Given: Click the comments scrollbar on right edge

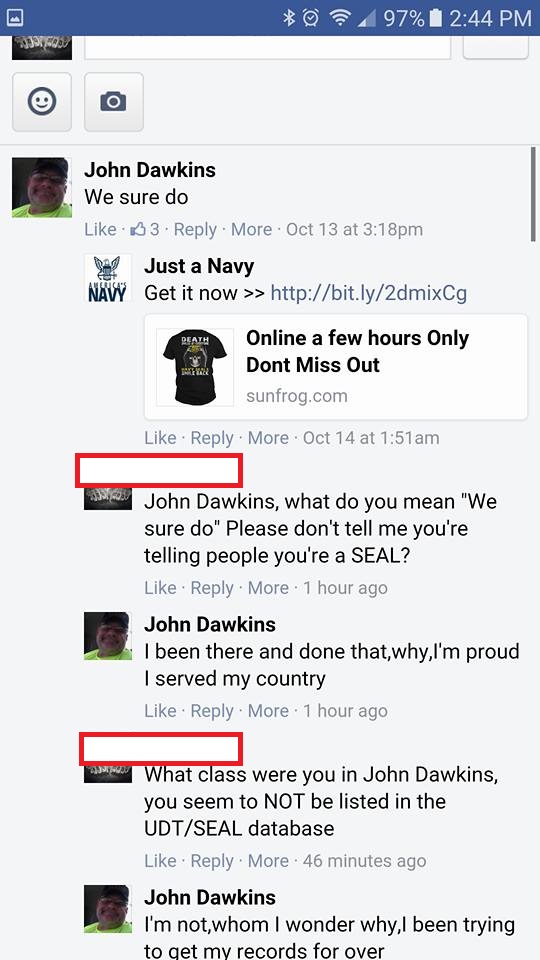Looking at the screenshot, I should coord(534,193).
